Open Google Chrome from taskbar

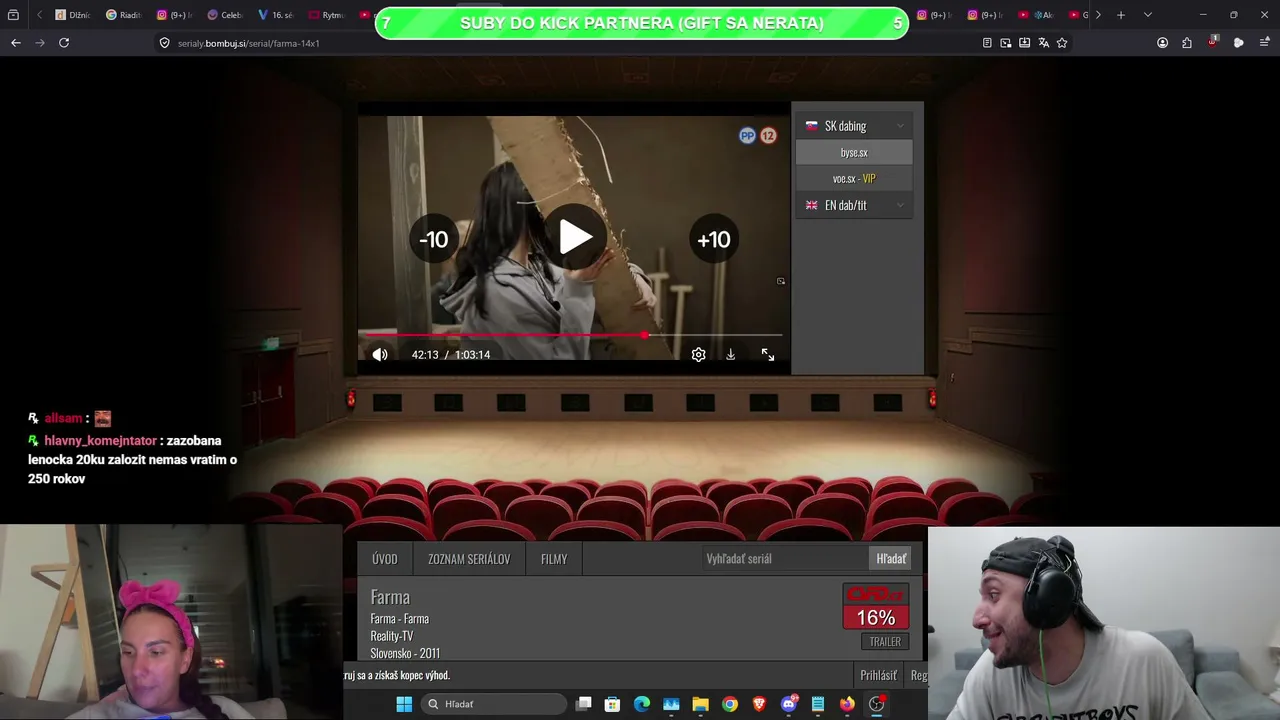(x=730, y=704)
